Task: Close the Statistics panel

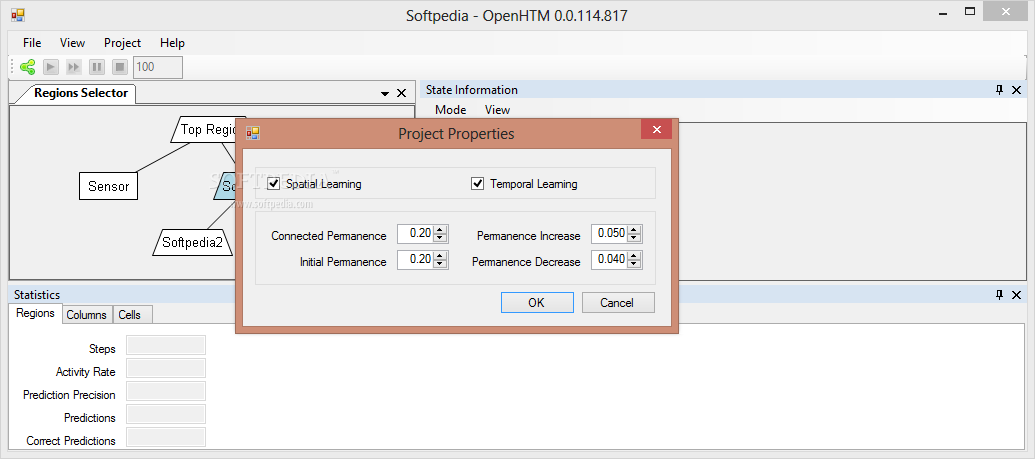Action: pos(1017,295)
